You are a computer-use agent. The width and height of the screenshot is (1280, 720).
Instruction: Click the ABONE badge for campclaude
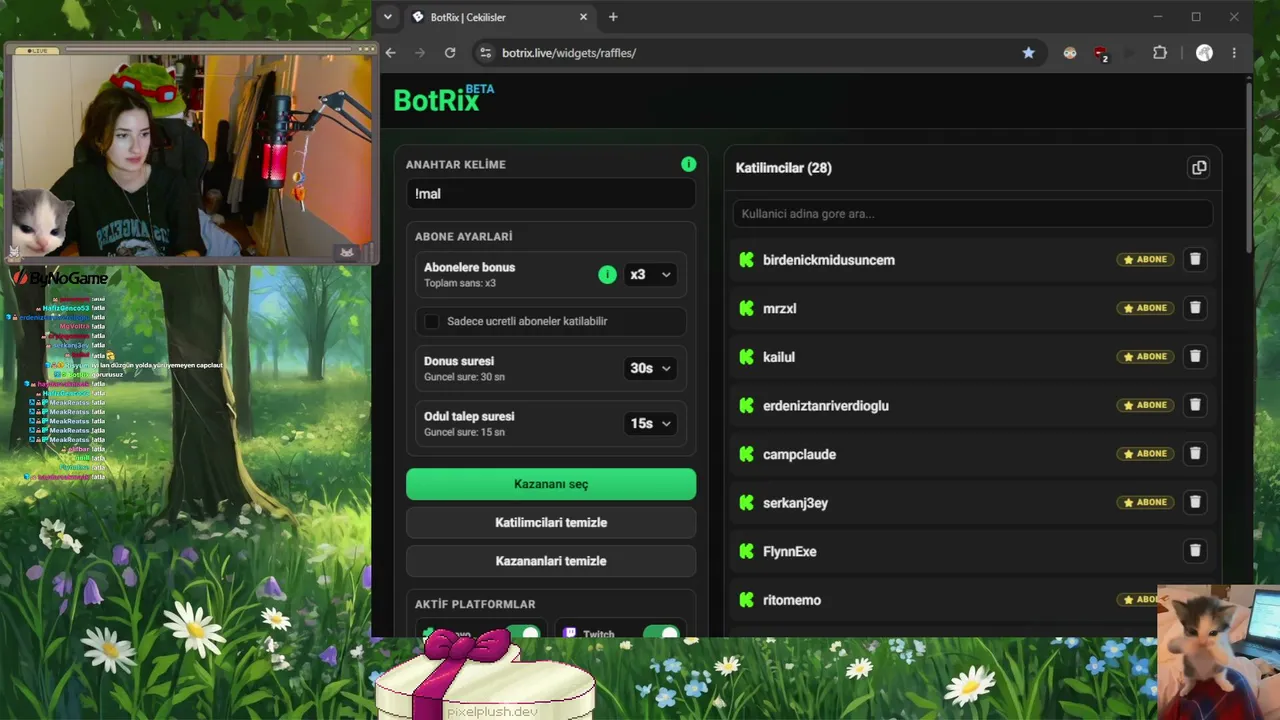click(1145, 454)
